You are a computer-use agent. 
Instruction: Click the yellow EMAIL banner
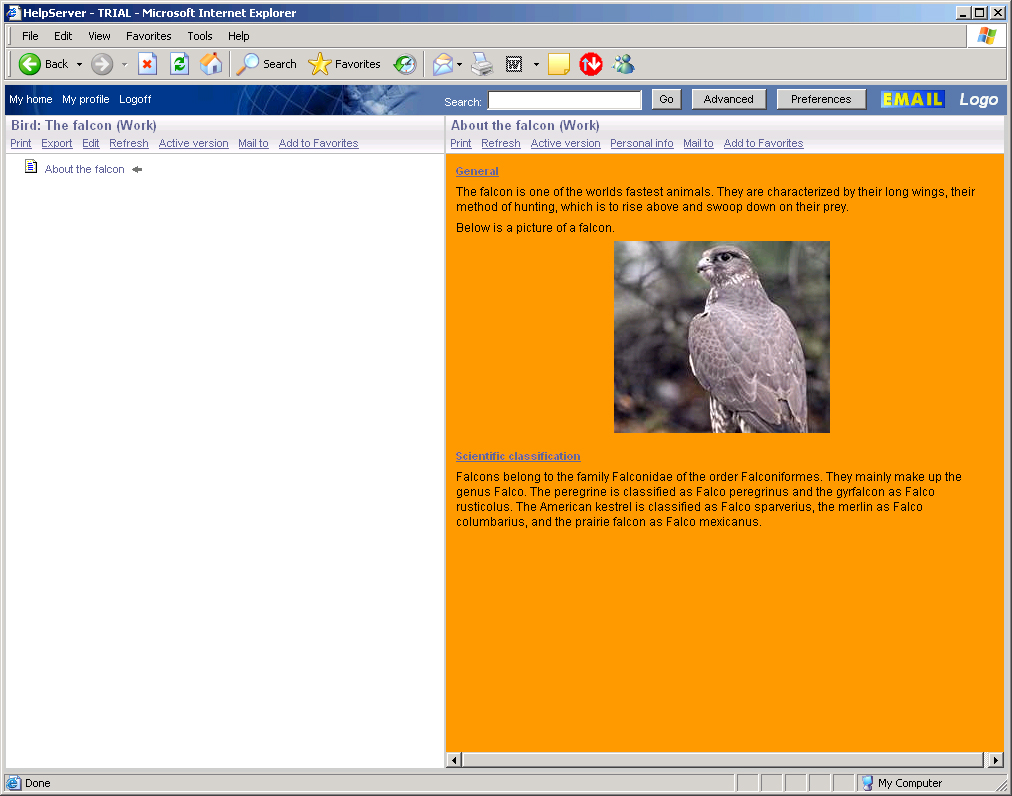click(913, 99)
